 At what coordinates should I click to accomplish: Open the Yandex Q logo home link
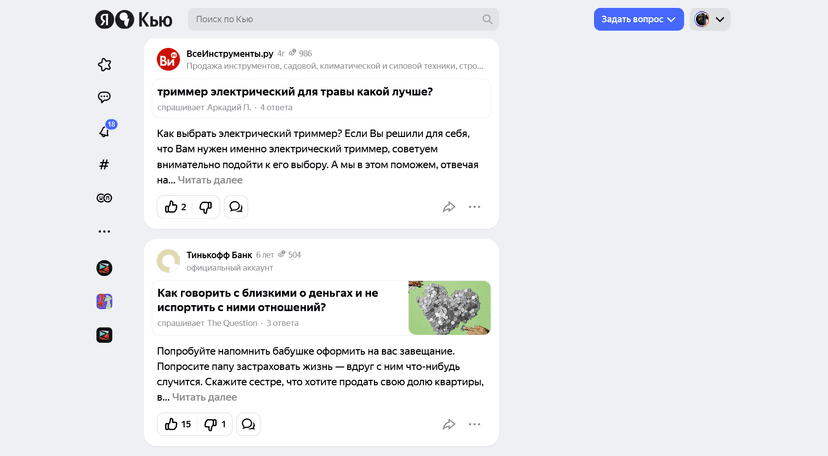tap(134, 20)
